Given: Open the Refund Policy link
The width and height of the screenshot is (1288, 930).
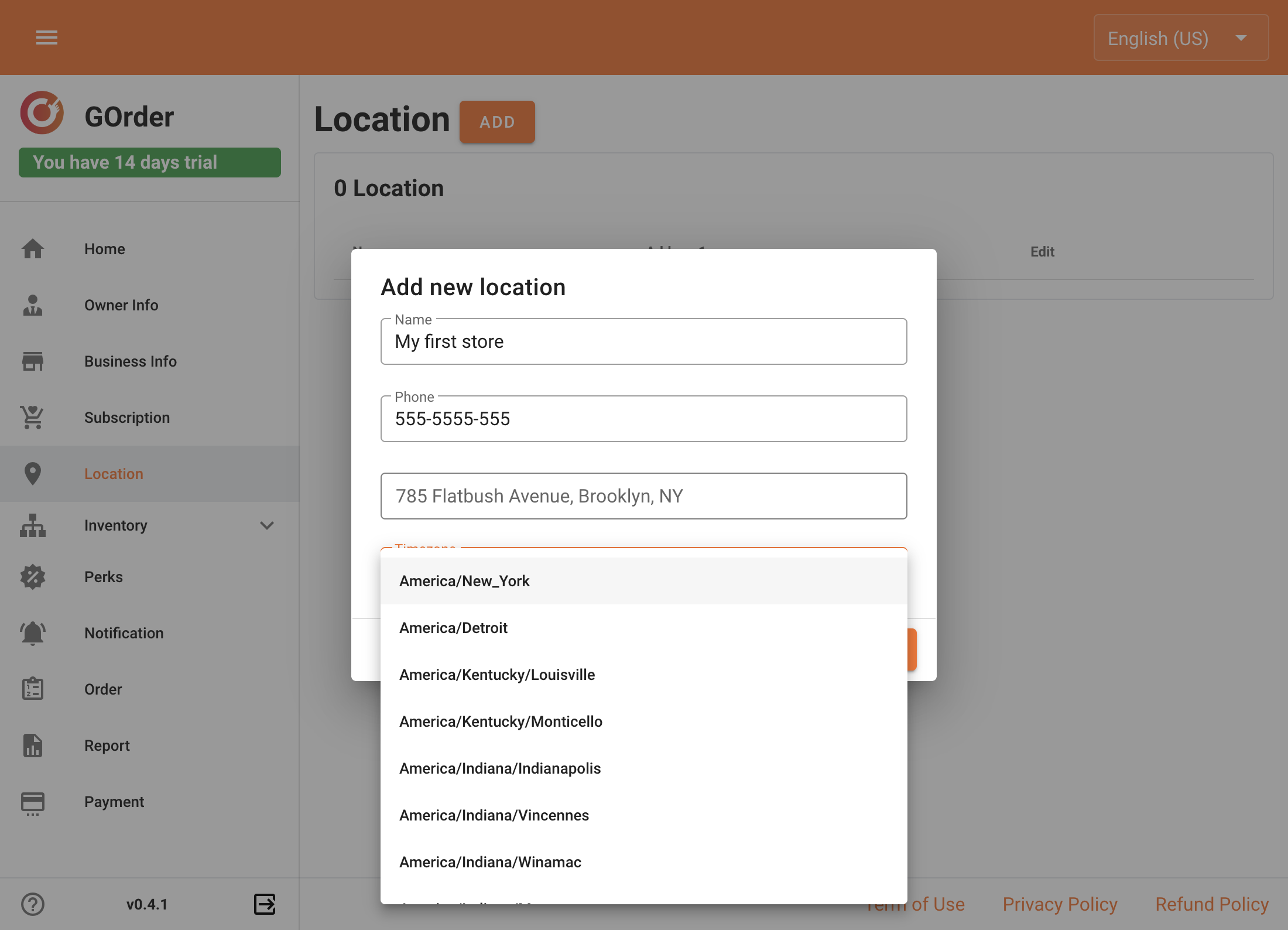Looking at the screenshot, I should (1212, 904).
